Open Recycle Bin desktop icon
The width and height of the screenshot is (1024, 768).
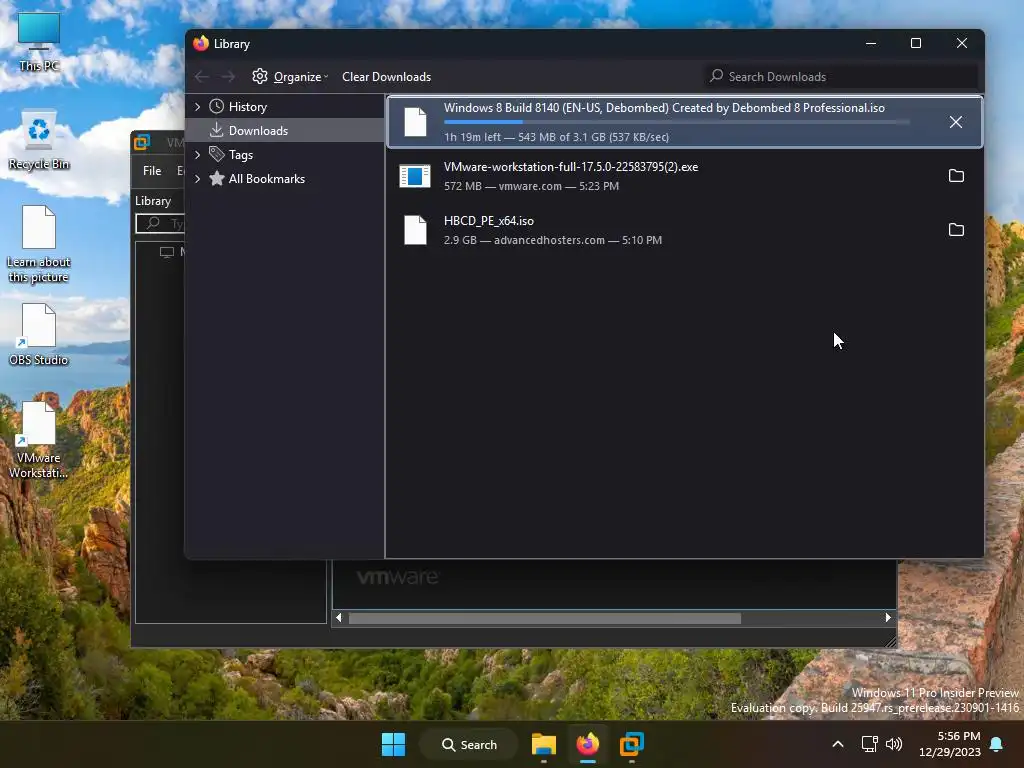pyautogui.click(x=39, y=140)
